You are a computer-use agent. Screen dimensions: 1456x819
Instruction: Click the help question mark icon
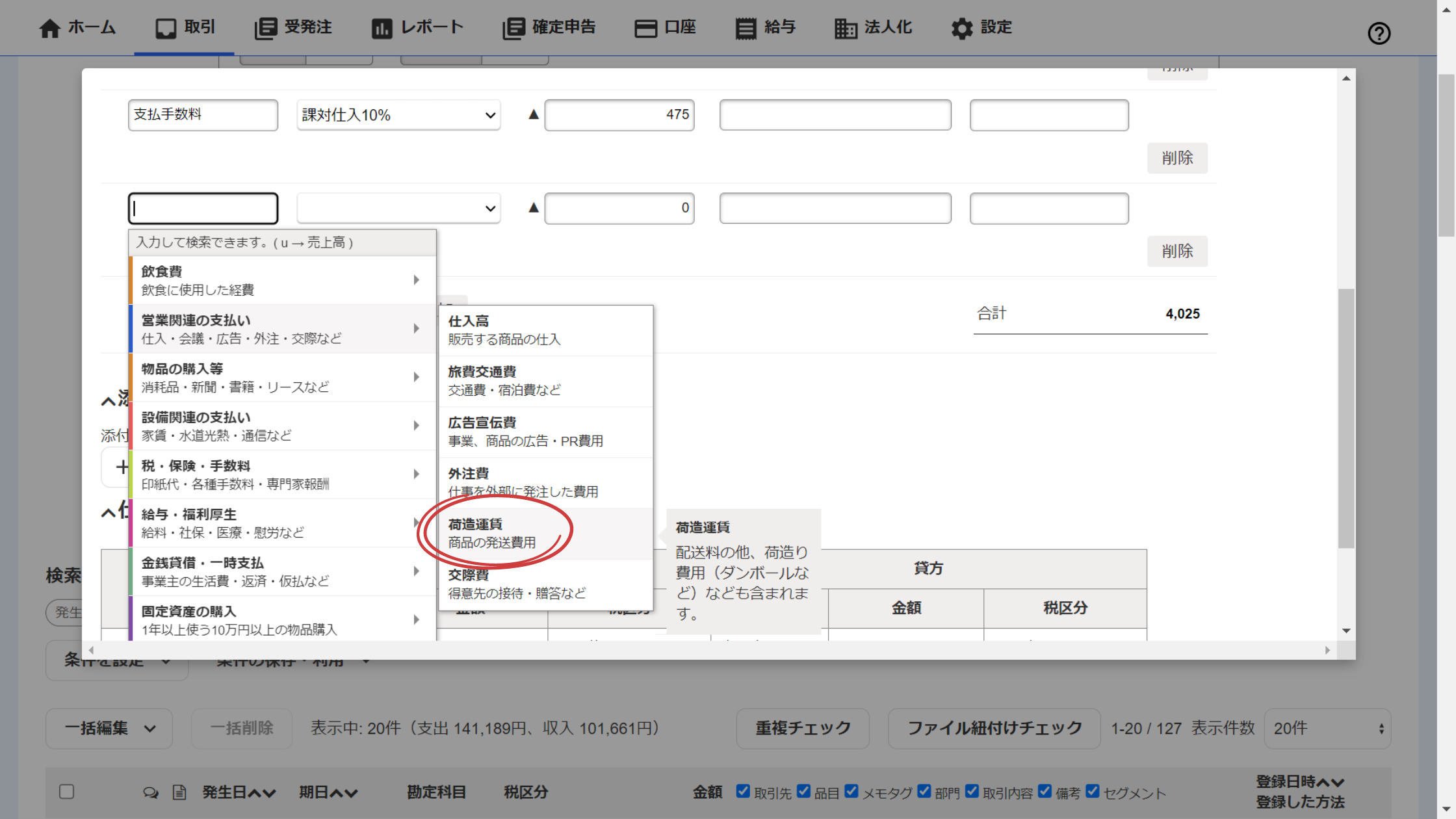tap(1379, 33)
